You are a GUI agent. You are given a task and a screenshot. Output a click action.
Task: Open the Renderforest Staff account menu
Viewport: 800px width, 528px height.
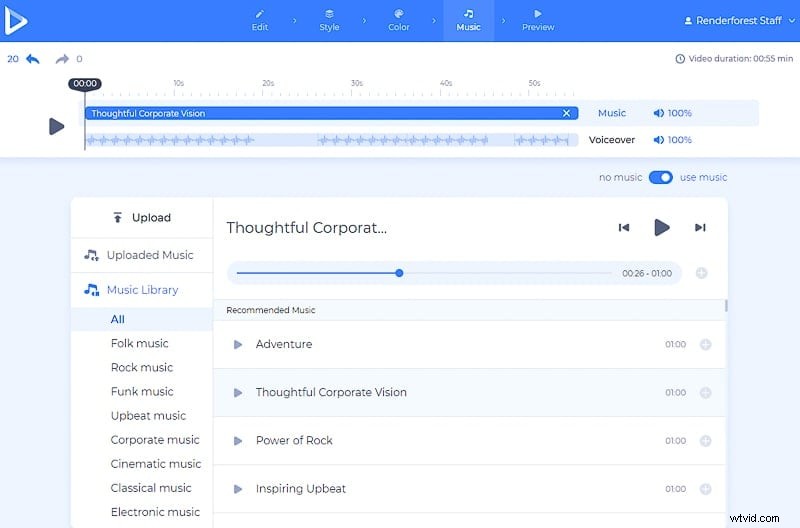732,21
